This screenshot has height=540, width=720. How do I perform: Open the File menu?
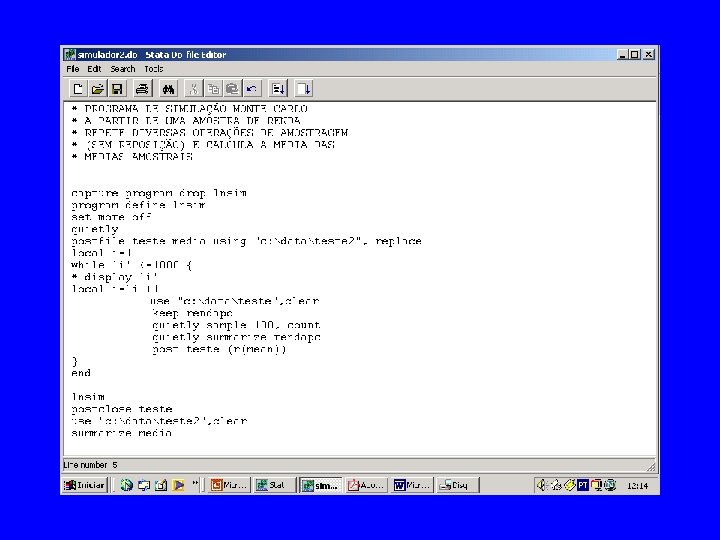pyautogui.click(x=73, y=69)
